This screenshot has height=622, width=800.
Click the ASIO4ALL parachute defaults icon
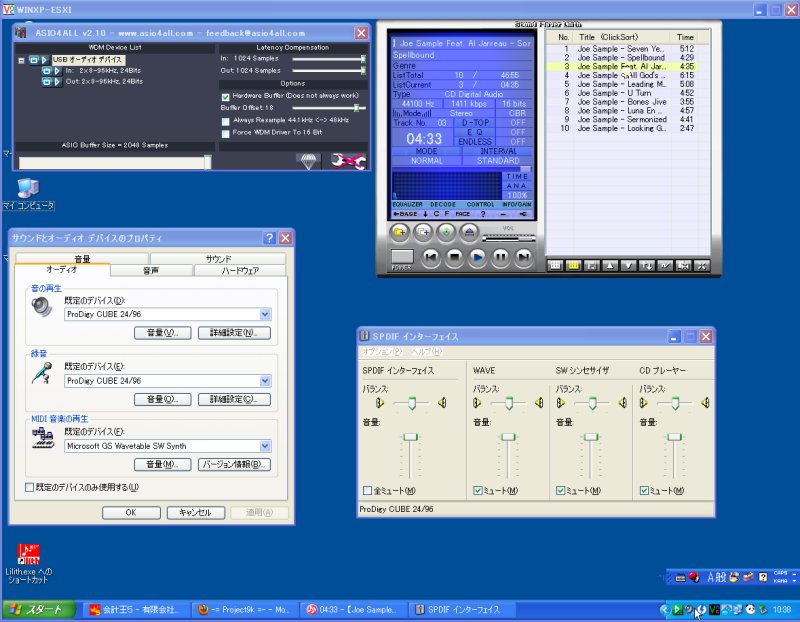[x=308, y=161]
